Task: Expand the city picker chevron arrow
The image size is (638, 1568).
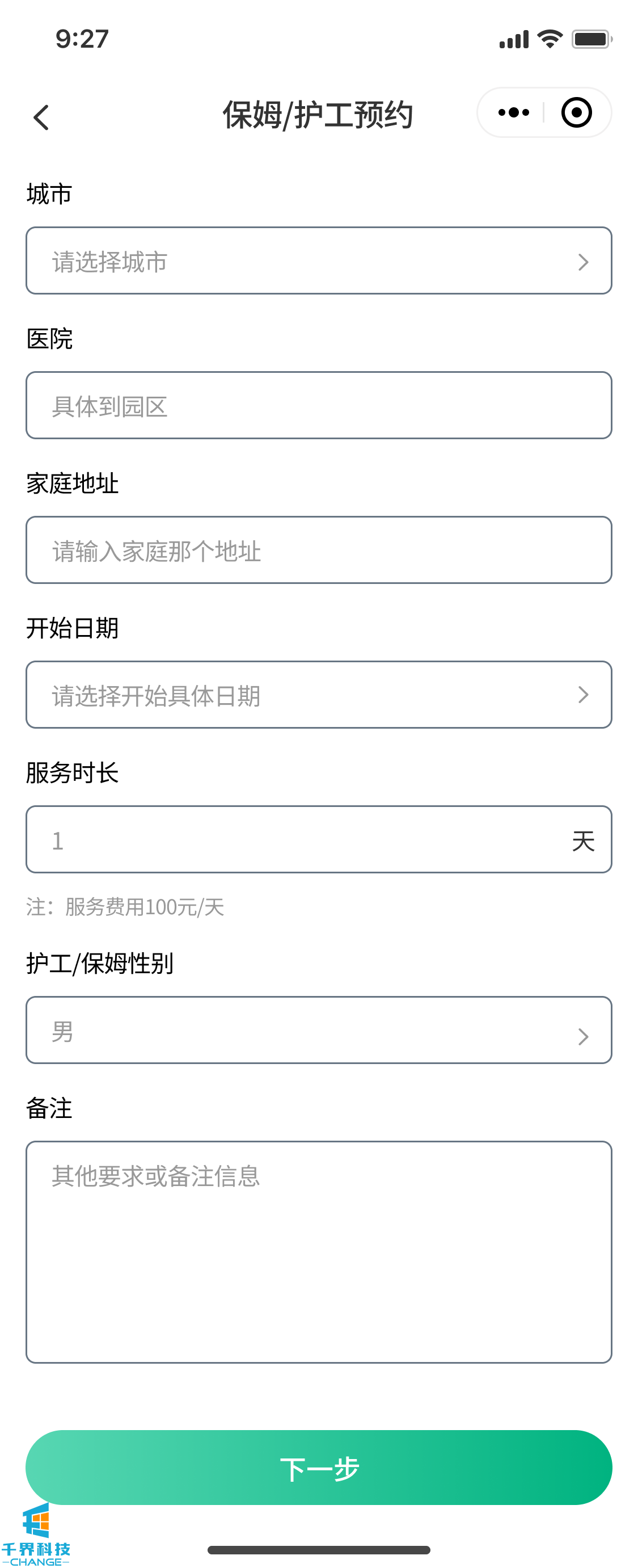Action: pos(582,262)
